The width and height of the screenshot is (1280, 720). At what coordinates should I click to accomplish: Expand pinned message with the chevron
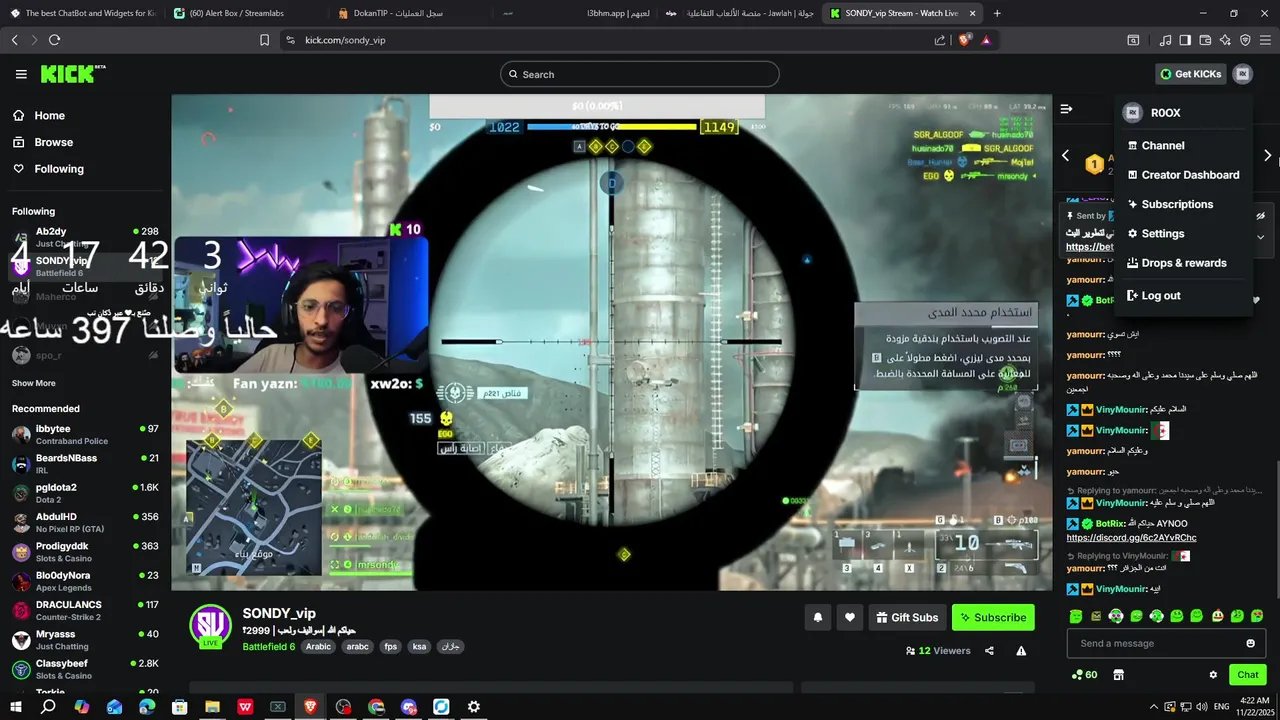1261,237
